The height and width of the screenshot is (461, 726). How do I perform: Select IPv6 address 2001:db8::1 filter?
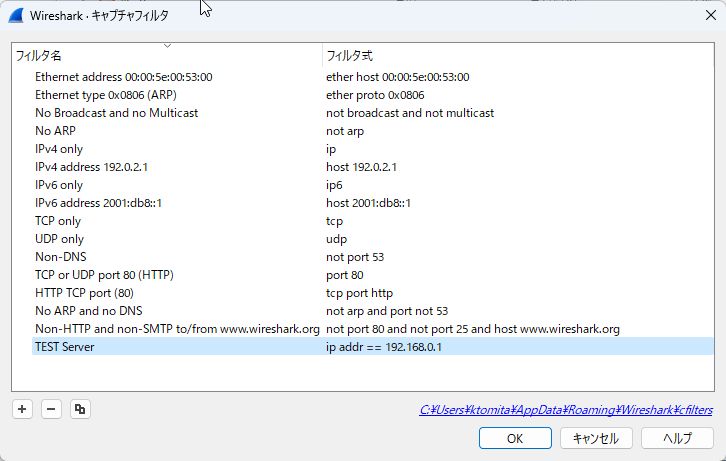tap(98, 203)
